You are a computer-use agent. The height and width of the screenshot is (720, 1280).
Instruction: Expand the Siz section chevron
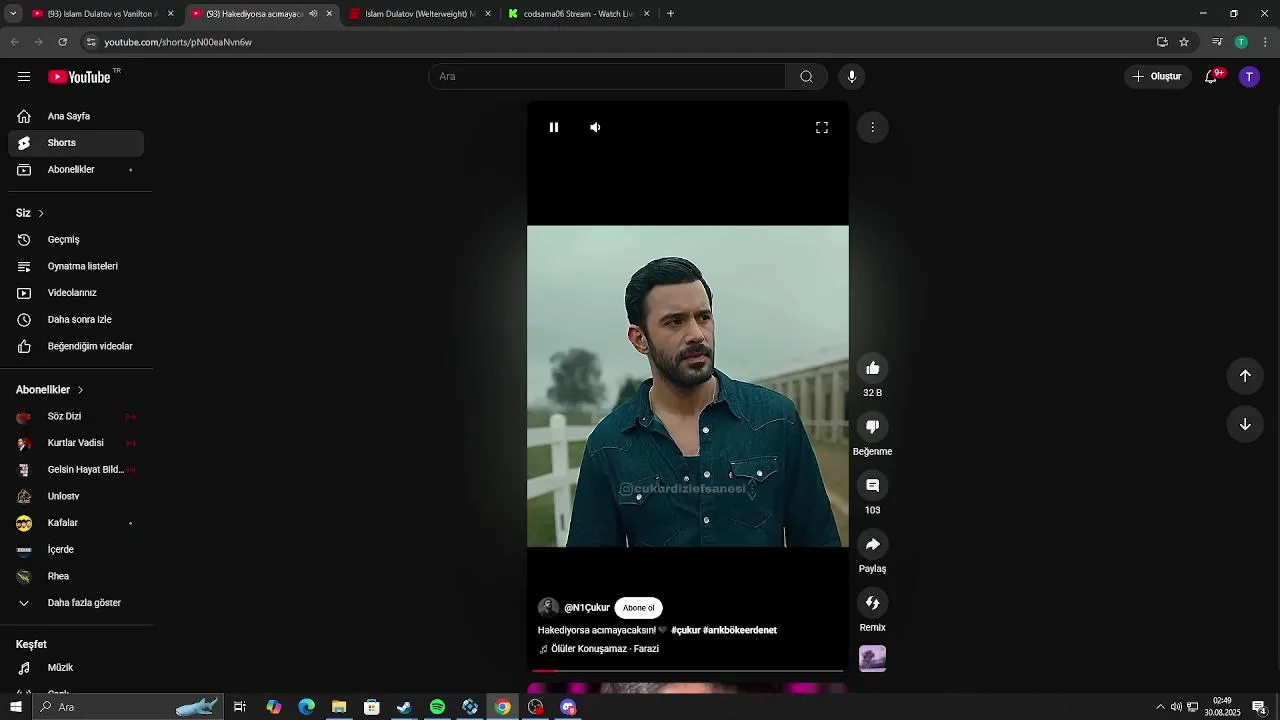pyautogui.click(x=41, y=213)
